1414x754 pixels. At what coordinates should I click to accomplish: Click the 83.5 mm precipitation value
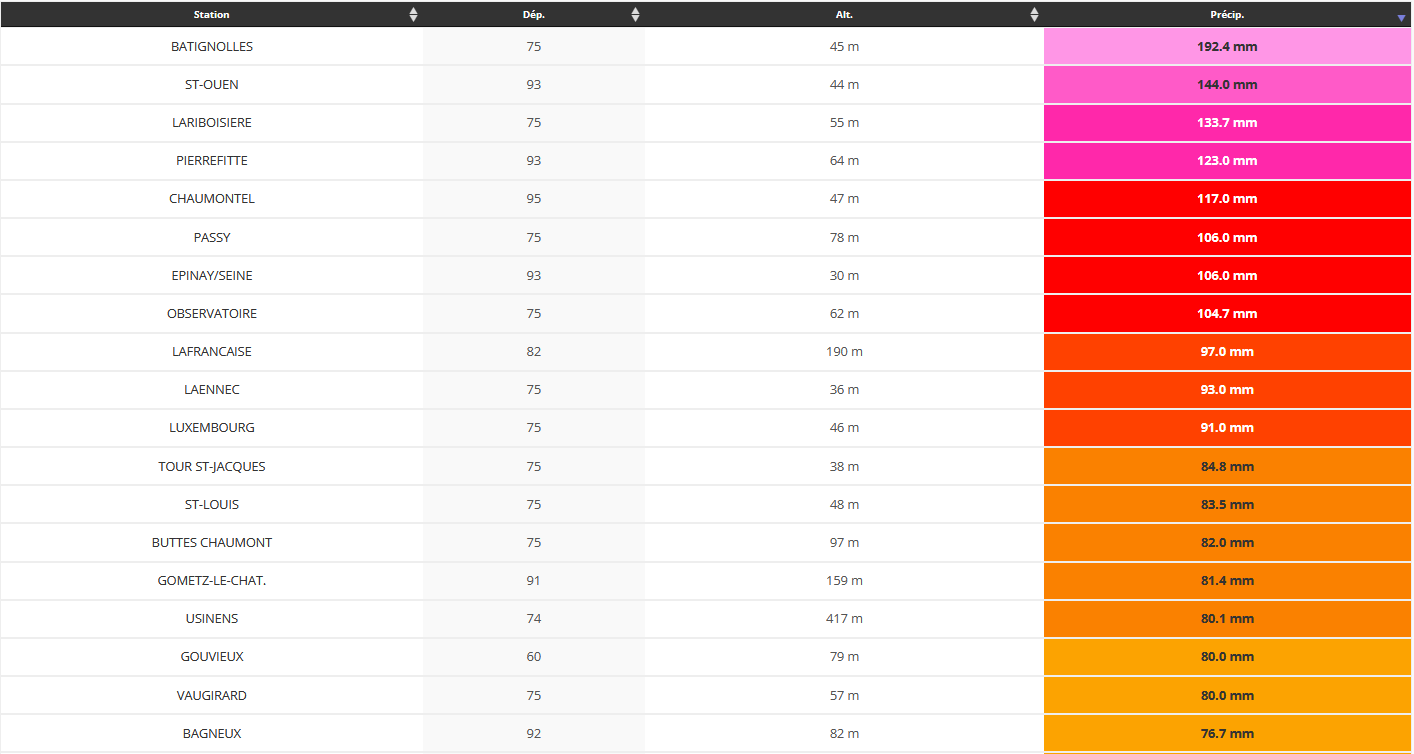coord(1227,505)
